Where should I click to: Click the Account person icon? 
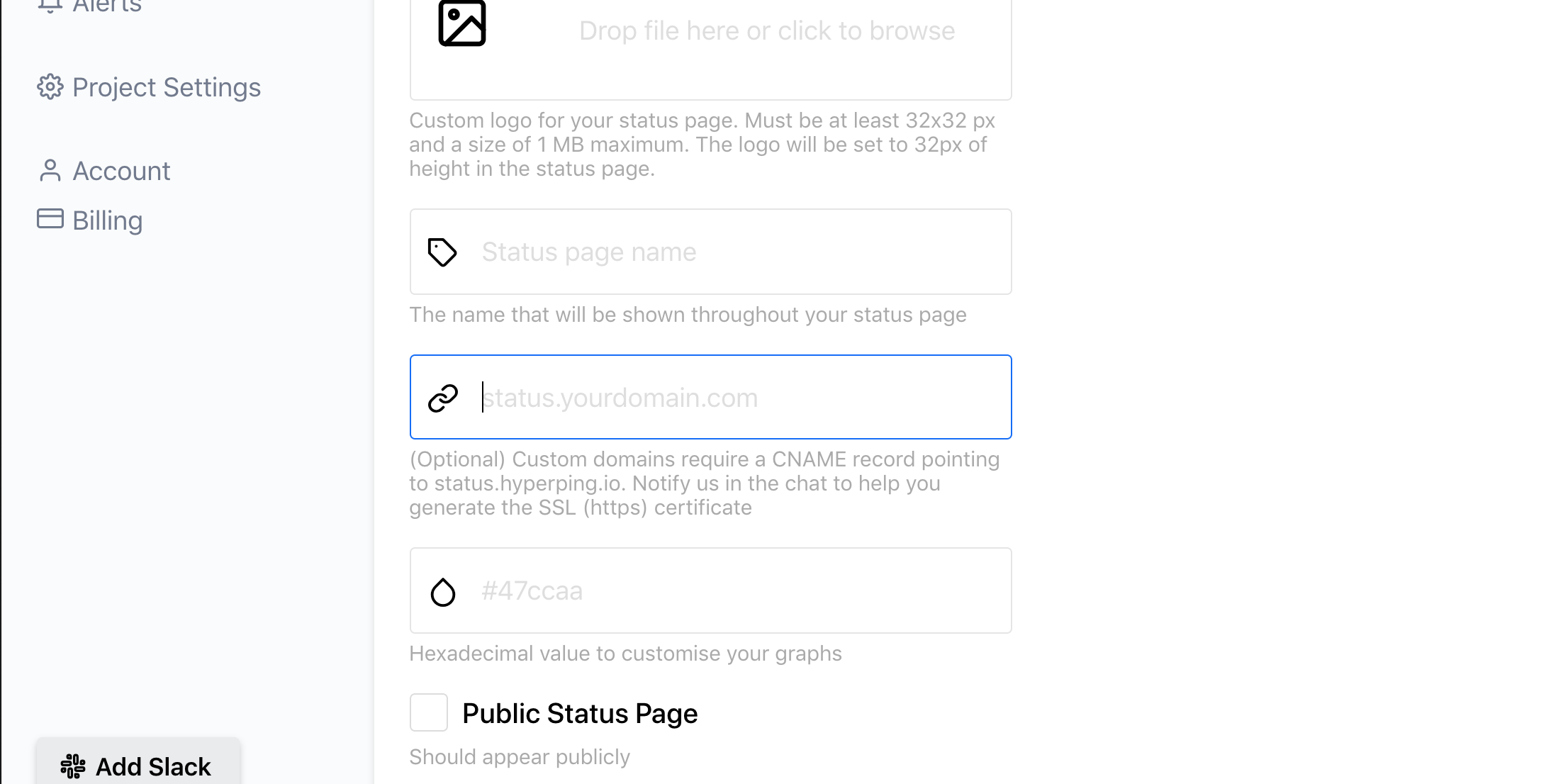[50, 171]
